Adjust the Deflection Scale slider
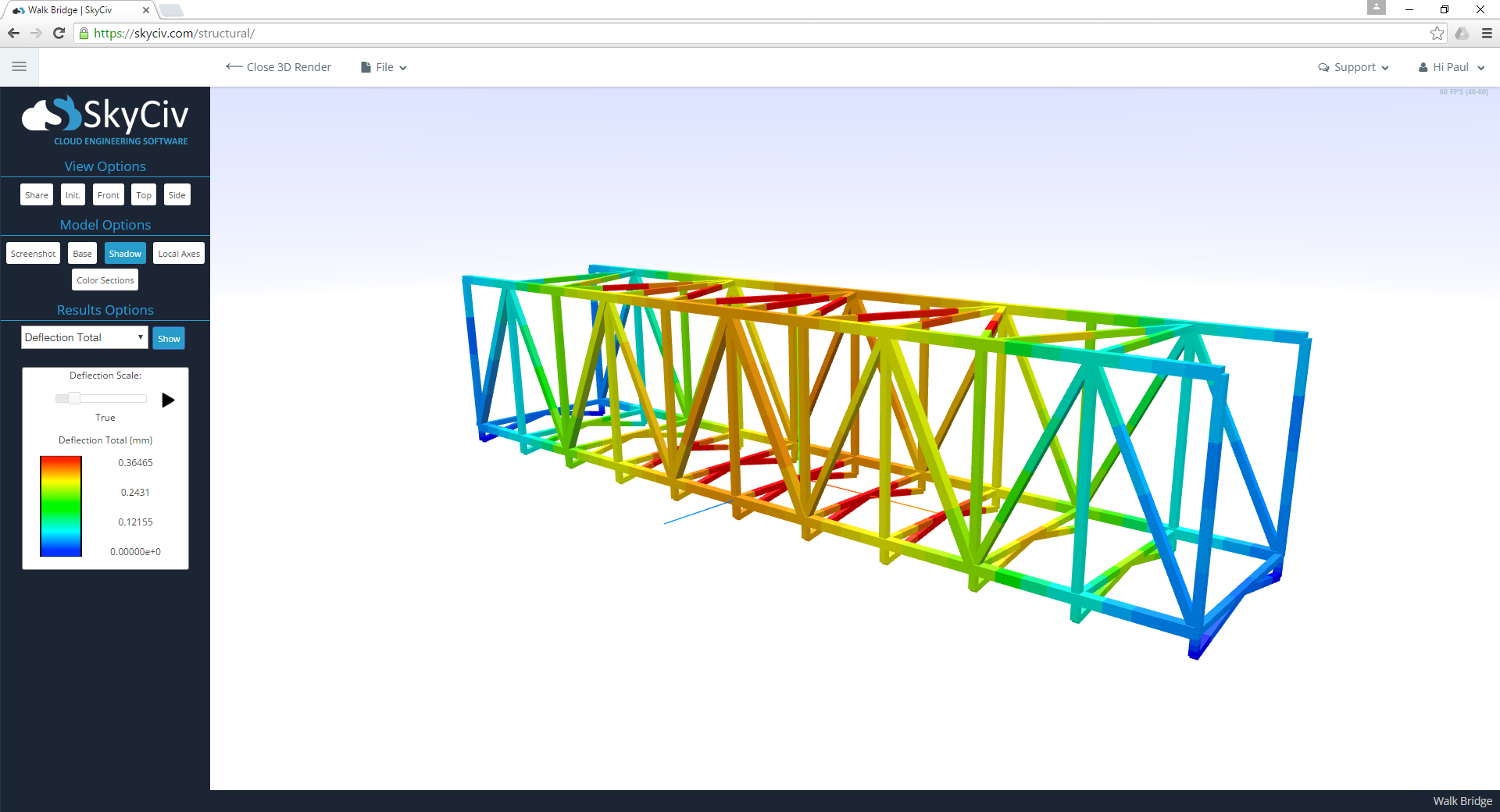1500x812 pixels. [x=73, y=398]
